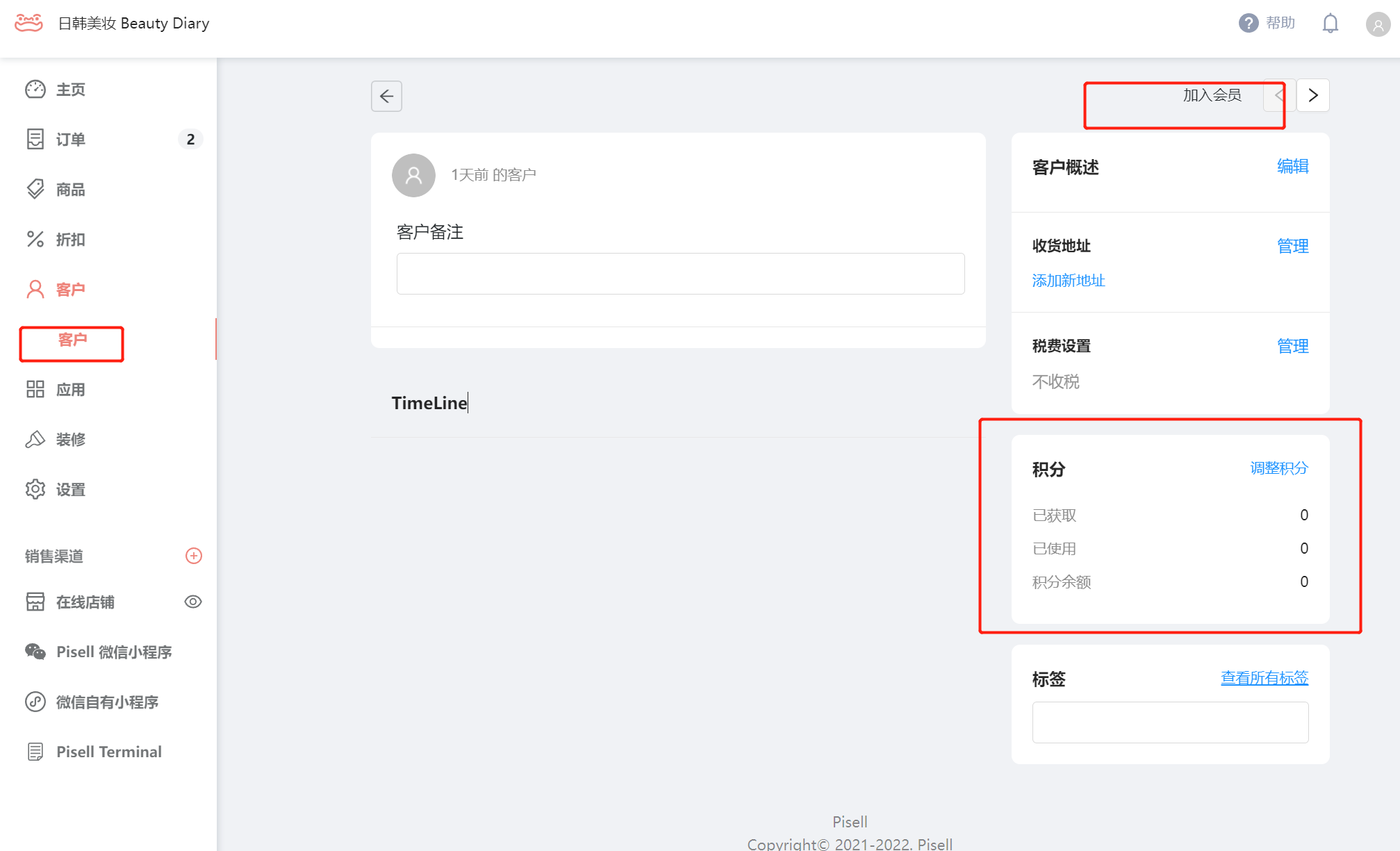The image size is (1400, 851).
Task: Click 加入会员 button
Action: (1212, 95)
